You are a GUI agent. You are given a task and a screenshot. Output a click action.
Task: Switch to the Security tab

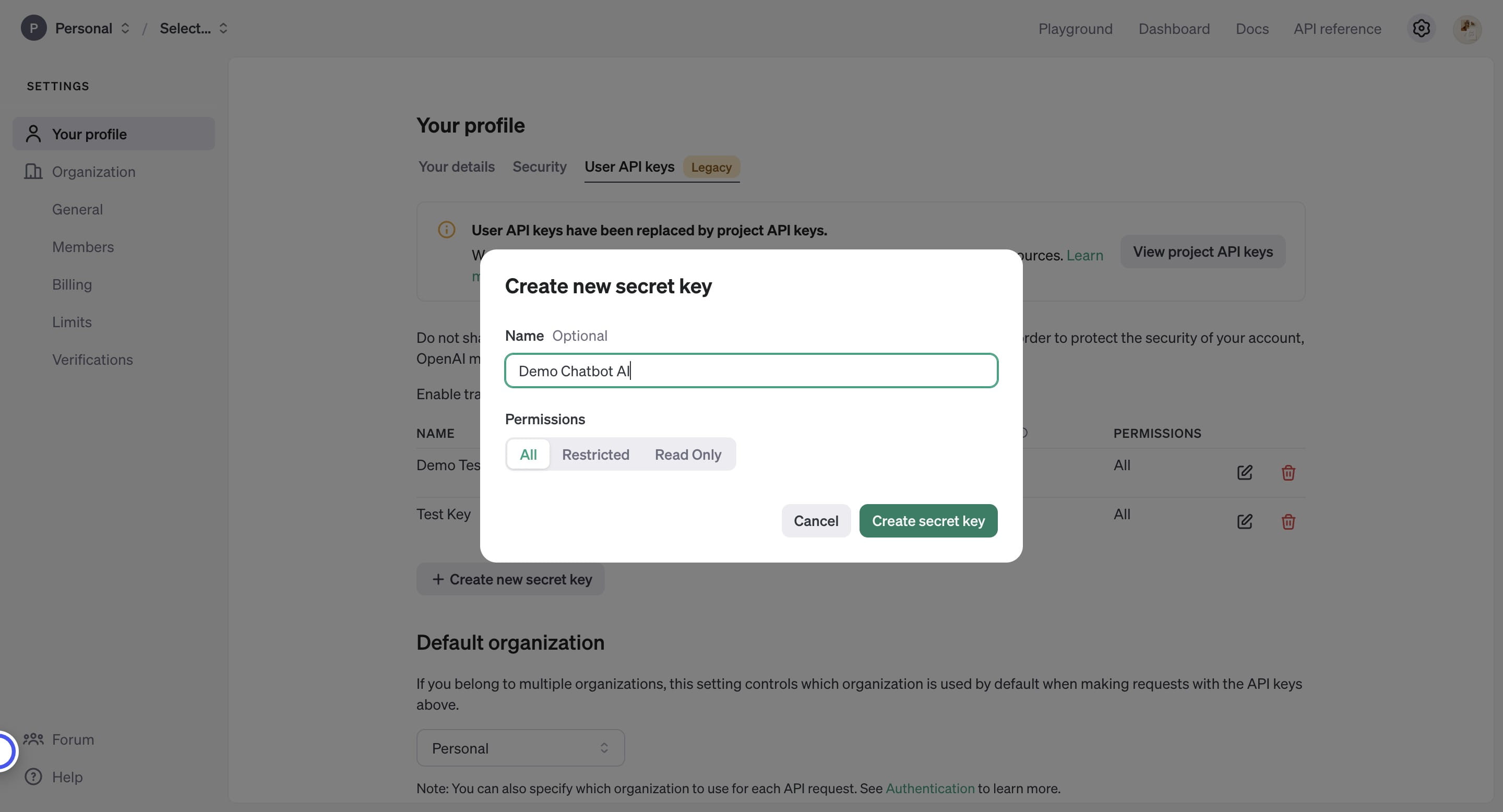click(539, 167)
